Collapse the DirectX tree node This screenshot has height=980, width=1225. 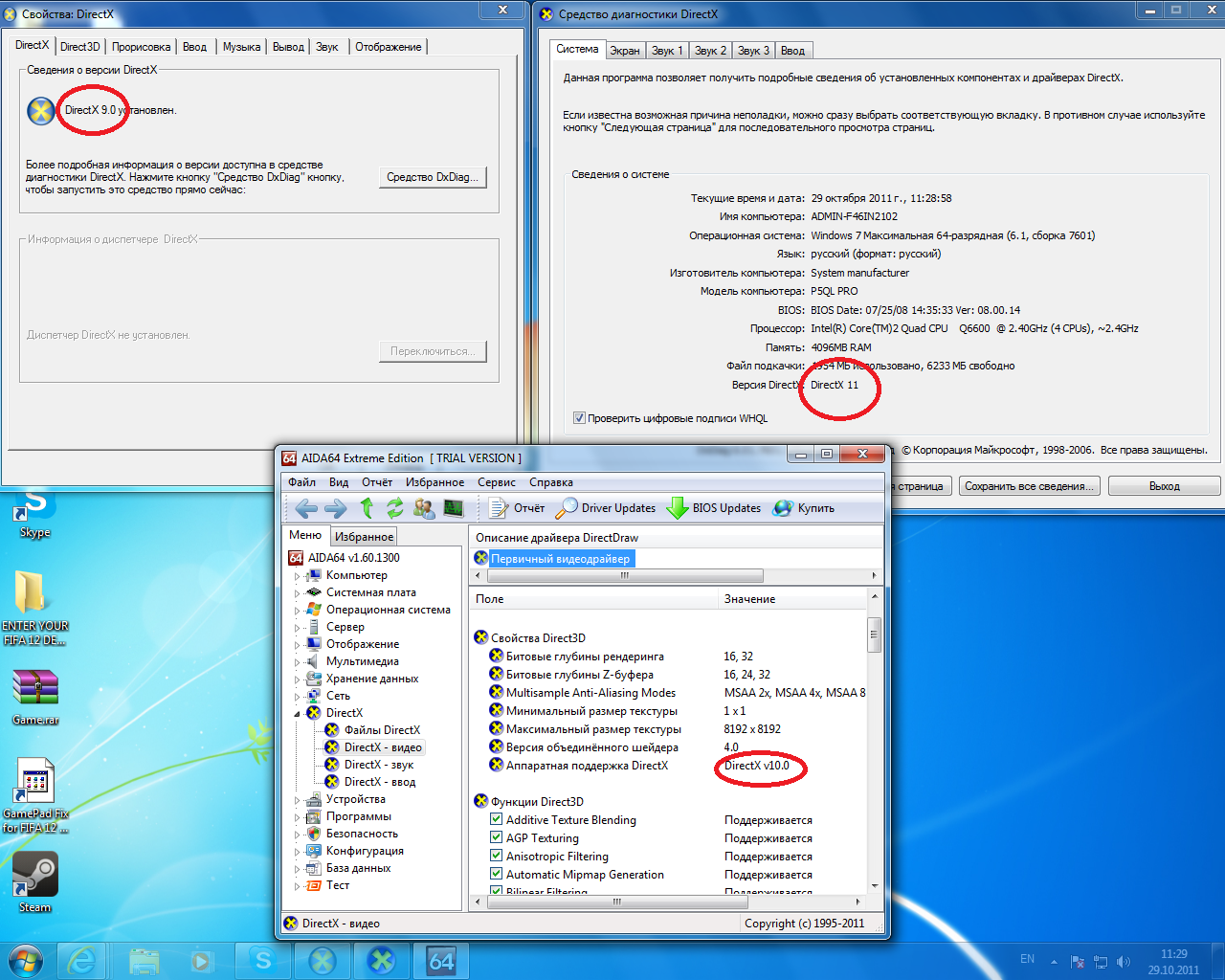point(298,714)
